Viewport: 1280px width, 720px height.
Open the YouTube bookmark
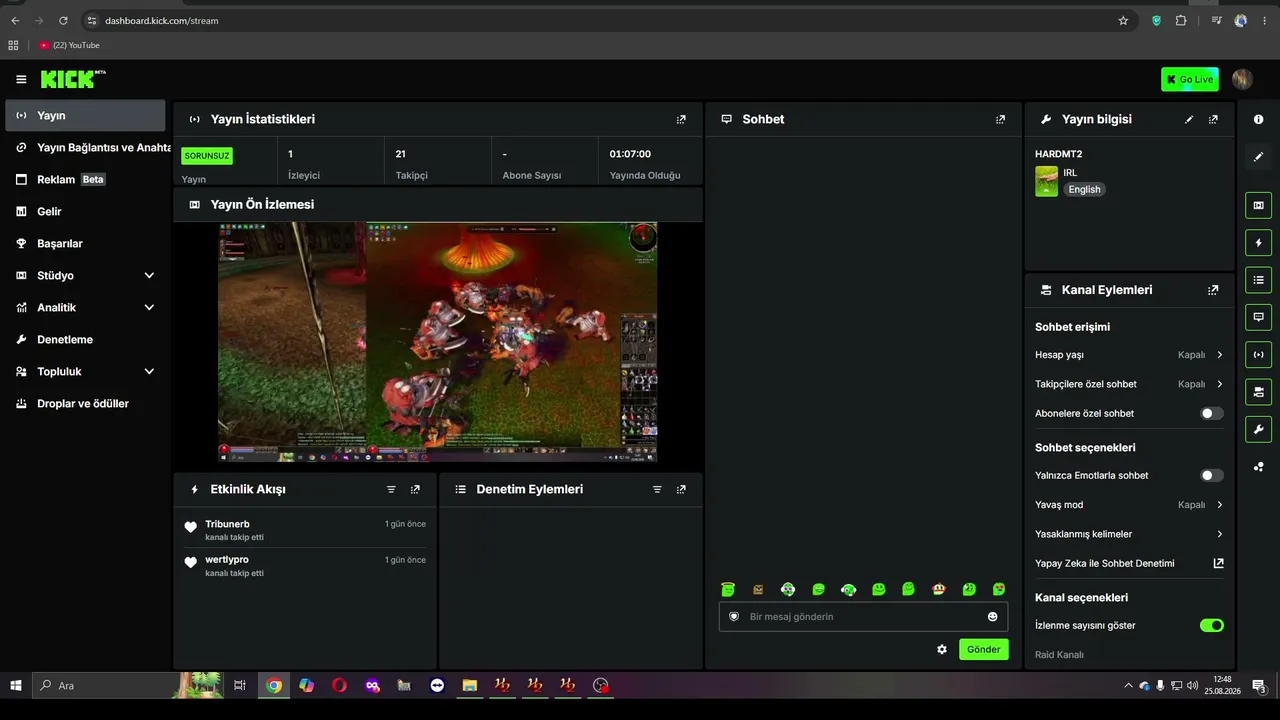pos(69,45)
